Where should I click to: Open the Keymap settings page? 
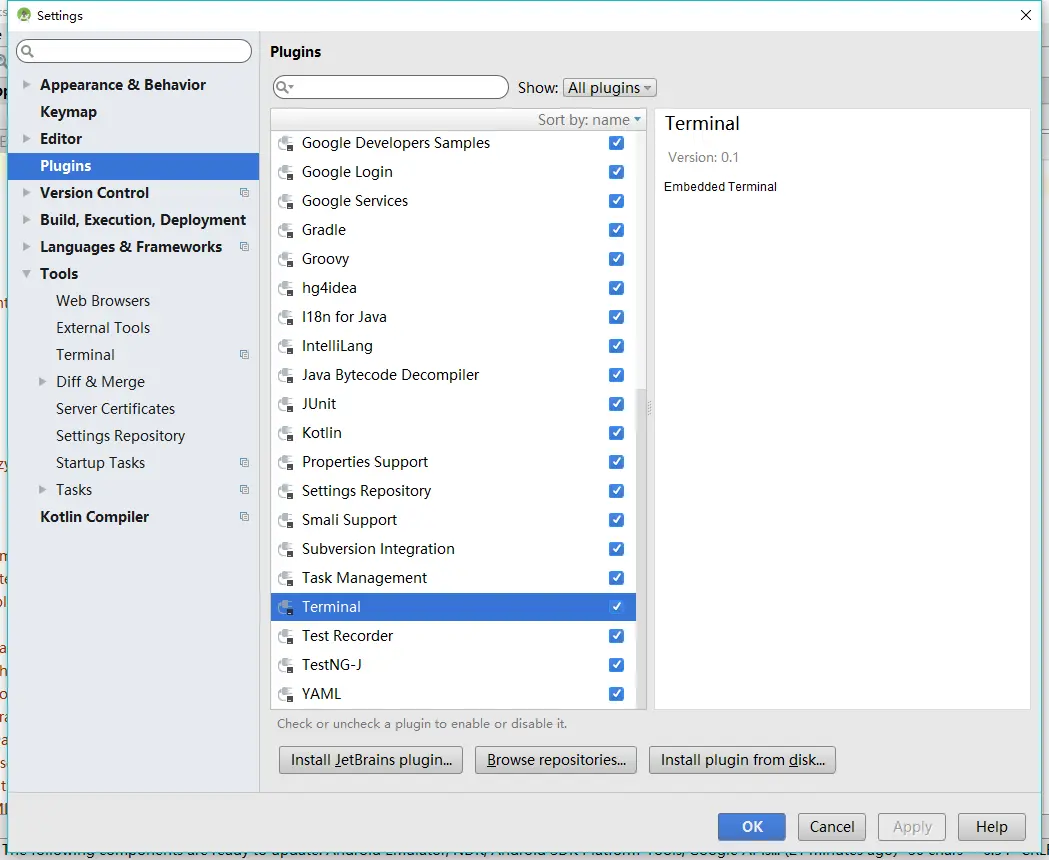click(68, 112)
